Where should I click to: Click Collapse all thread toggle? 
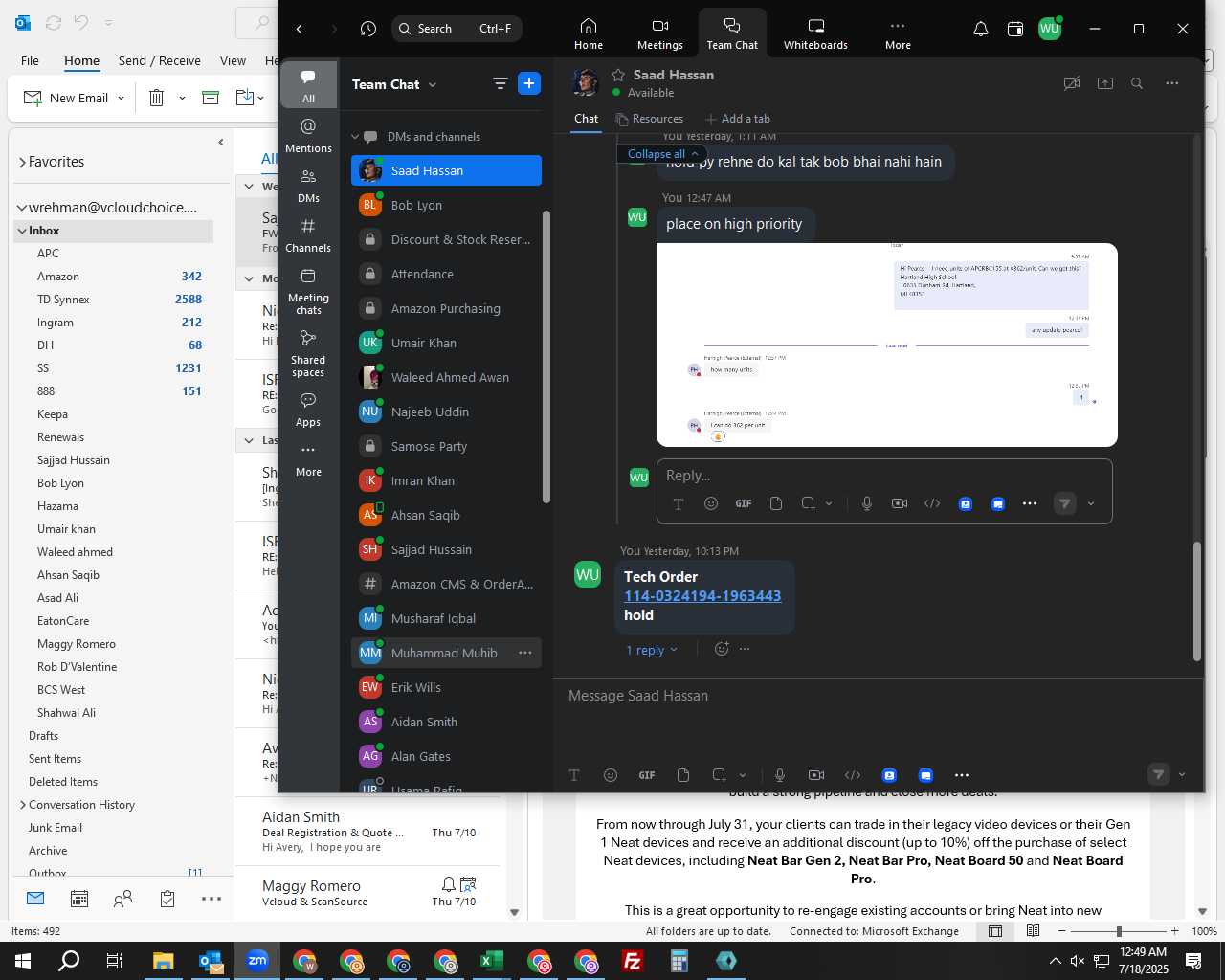[664, 153]
